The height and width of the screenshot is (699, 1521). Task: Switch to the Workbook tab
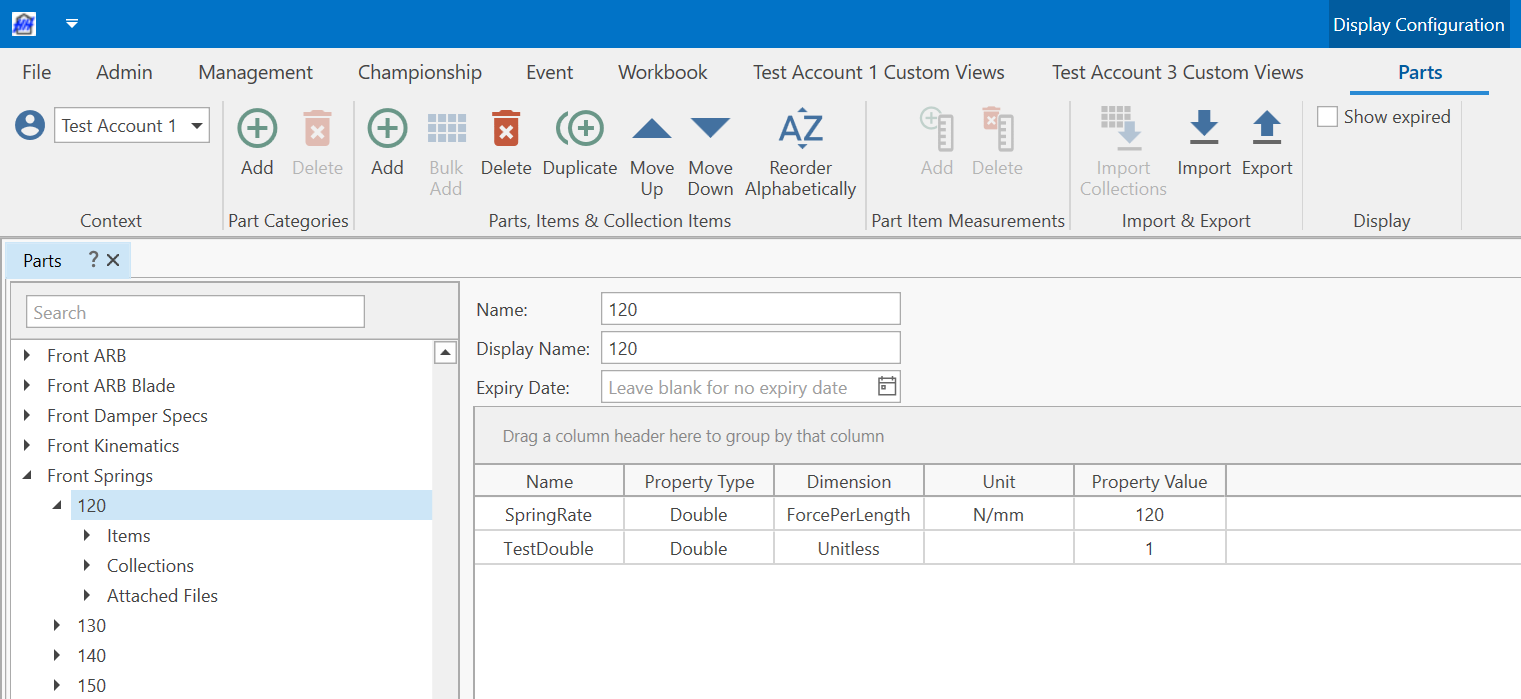pos(662,72)
